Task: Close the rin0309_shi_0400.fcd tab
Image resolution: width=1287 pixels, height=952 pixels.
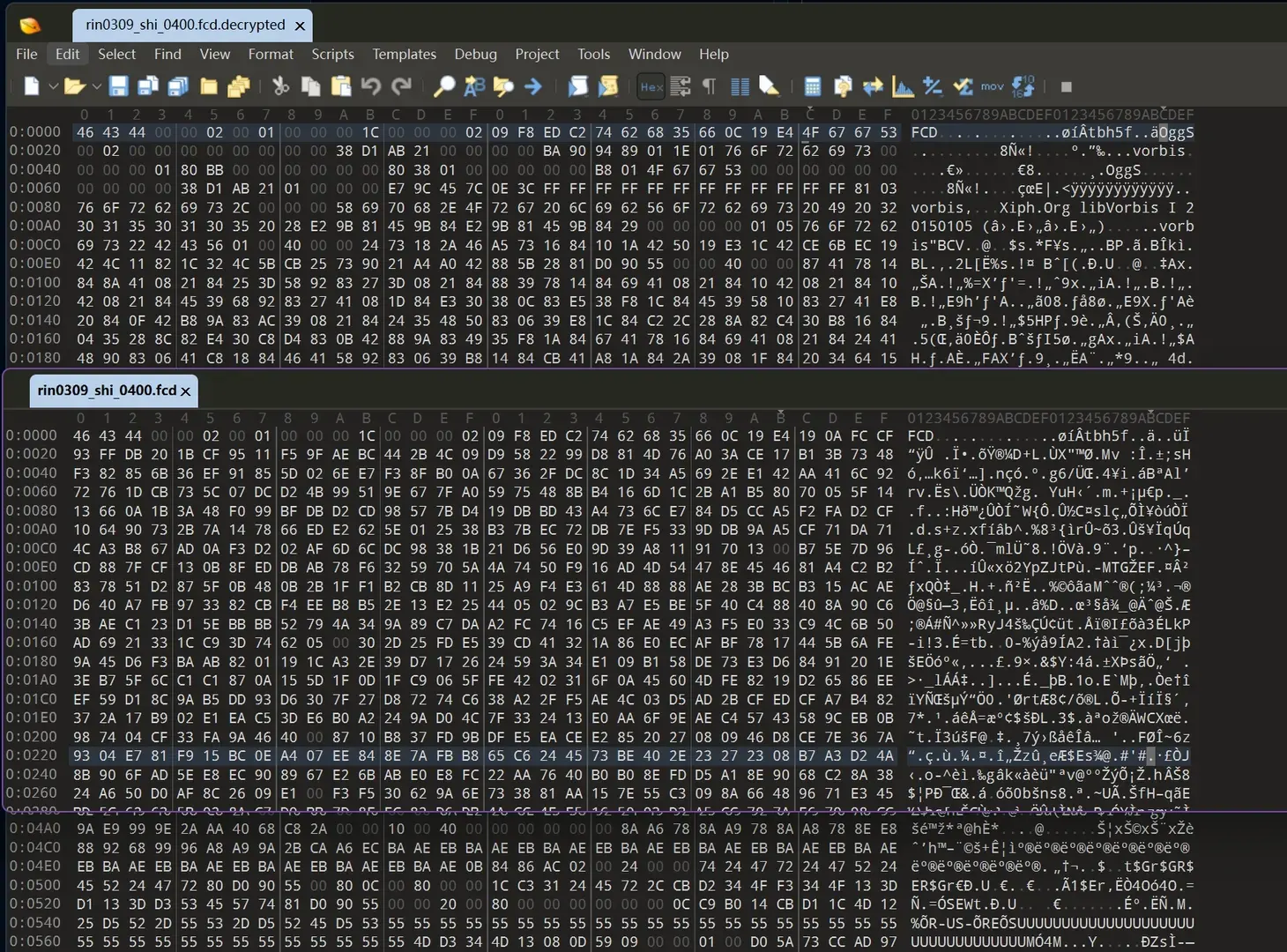Action: [x=185, y=390]
